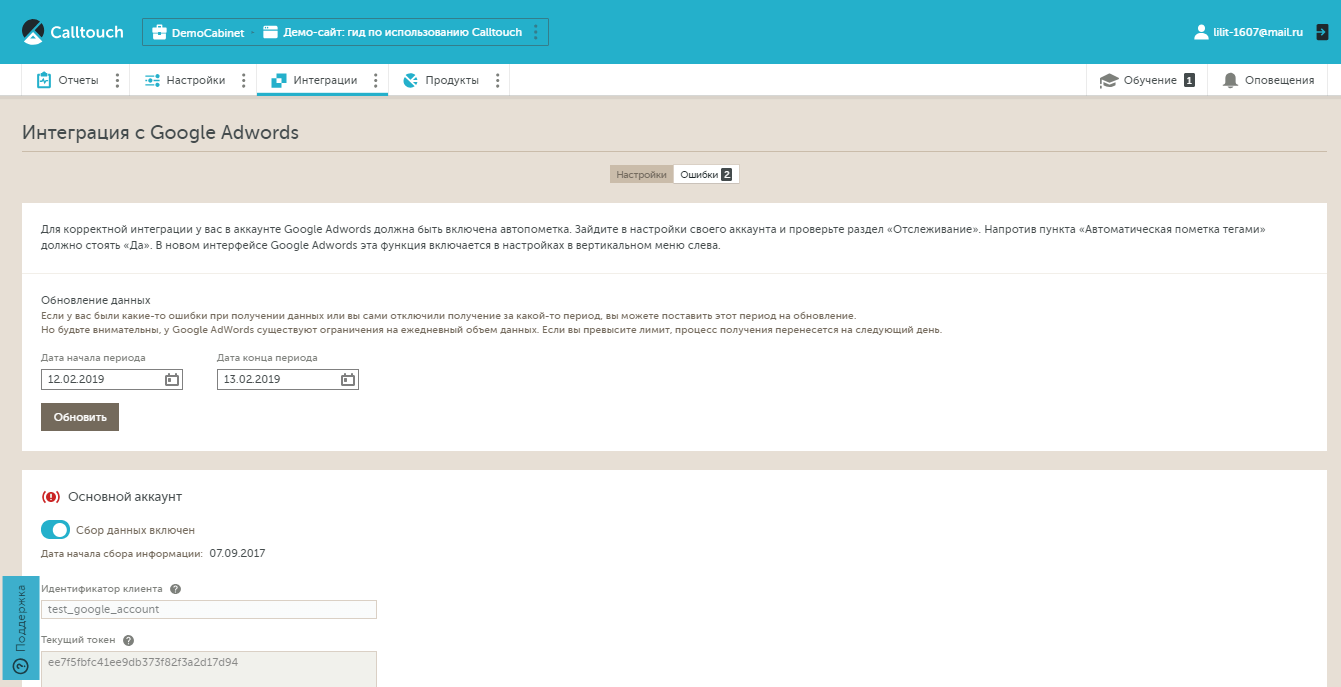Toggle Сбор данных включен switch

tap(55, 530)
